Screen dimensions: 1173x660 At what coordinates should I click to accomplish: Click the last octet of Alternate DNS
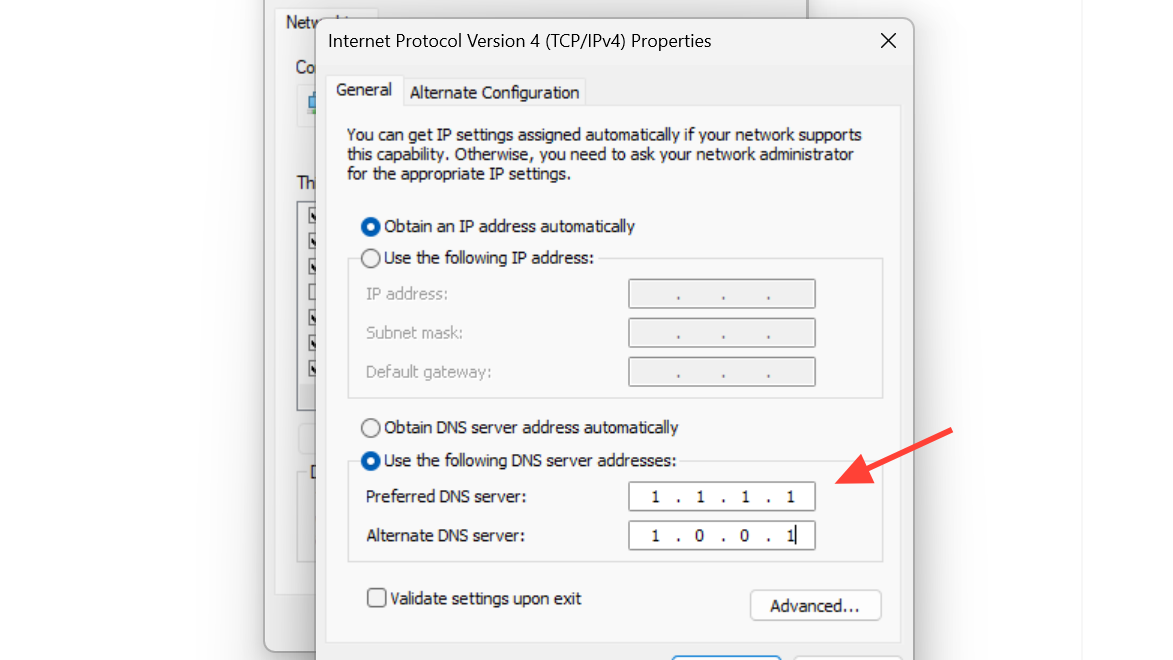coord(790,536)
